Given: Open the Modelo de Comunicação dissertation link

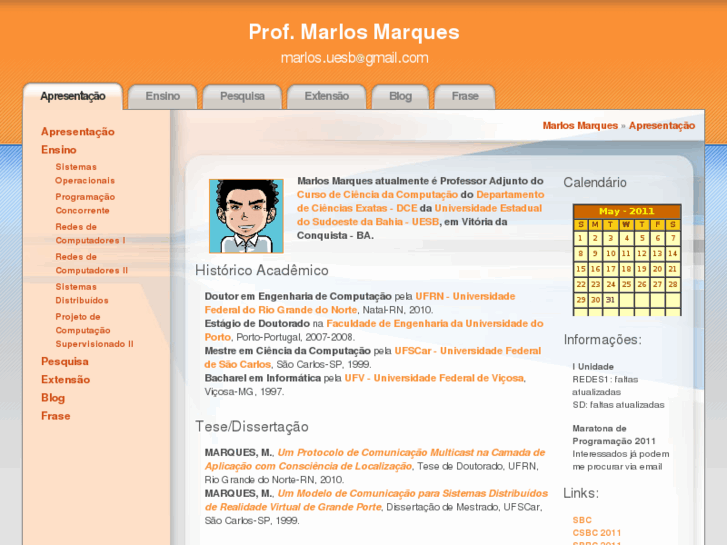Looking at the screenshot, I should [x=376, y=500].
